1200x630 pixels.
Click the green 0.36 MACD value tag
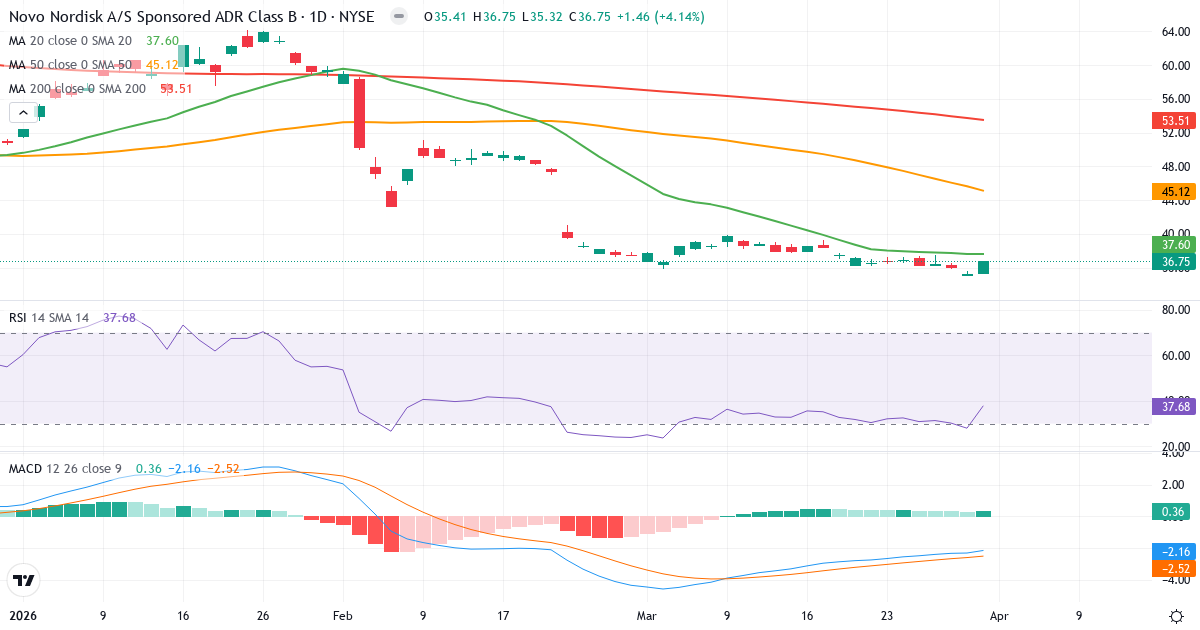(1173, 511)
